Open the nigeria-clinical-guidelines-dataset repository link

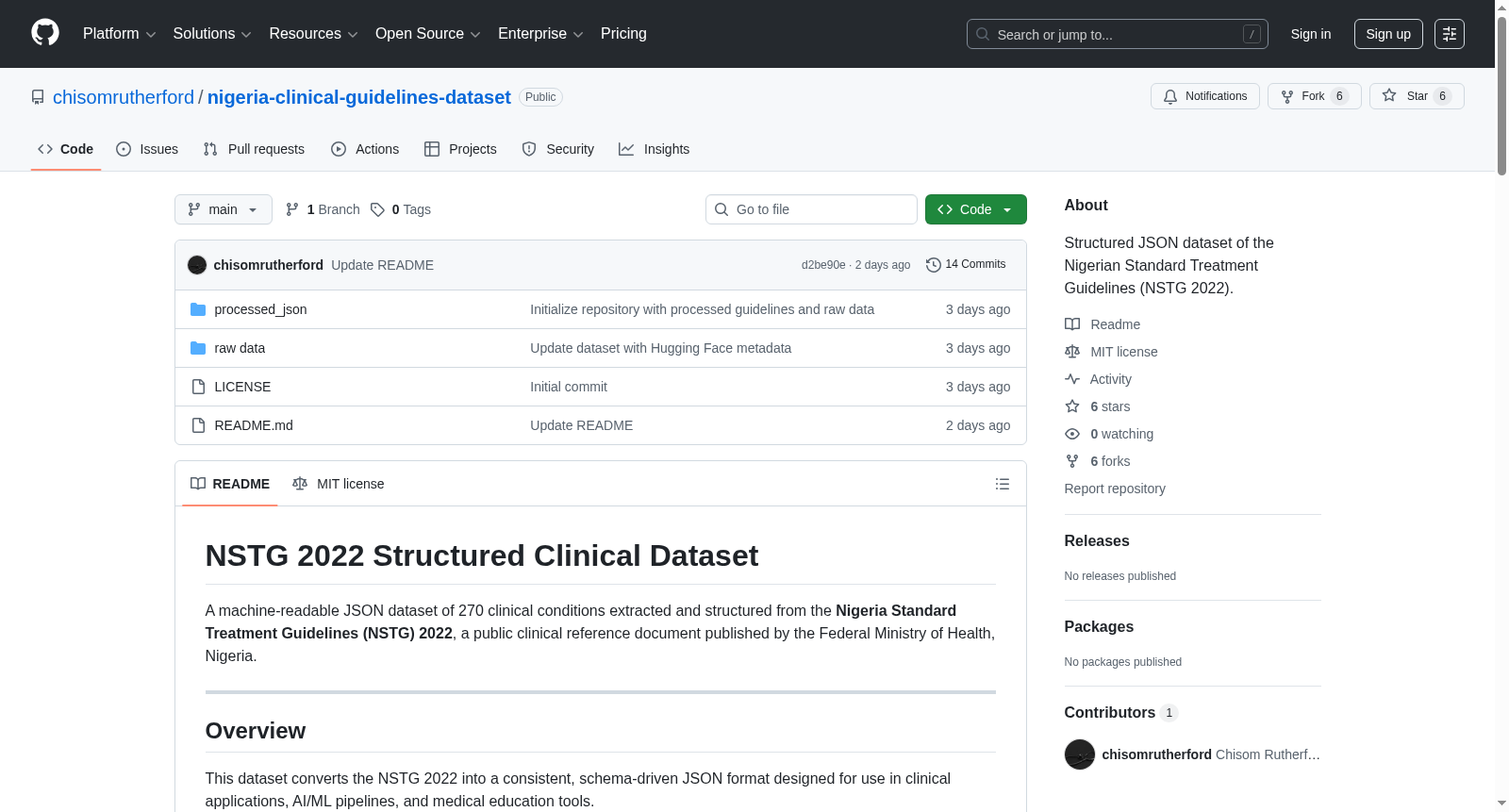359,97
